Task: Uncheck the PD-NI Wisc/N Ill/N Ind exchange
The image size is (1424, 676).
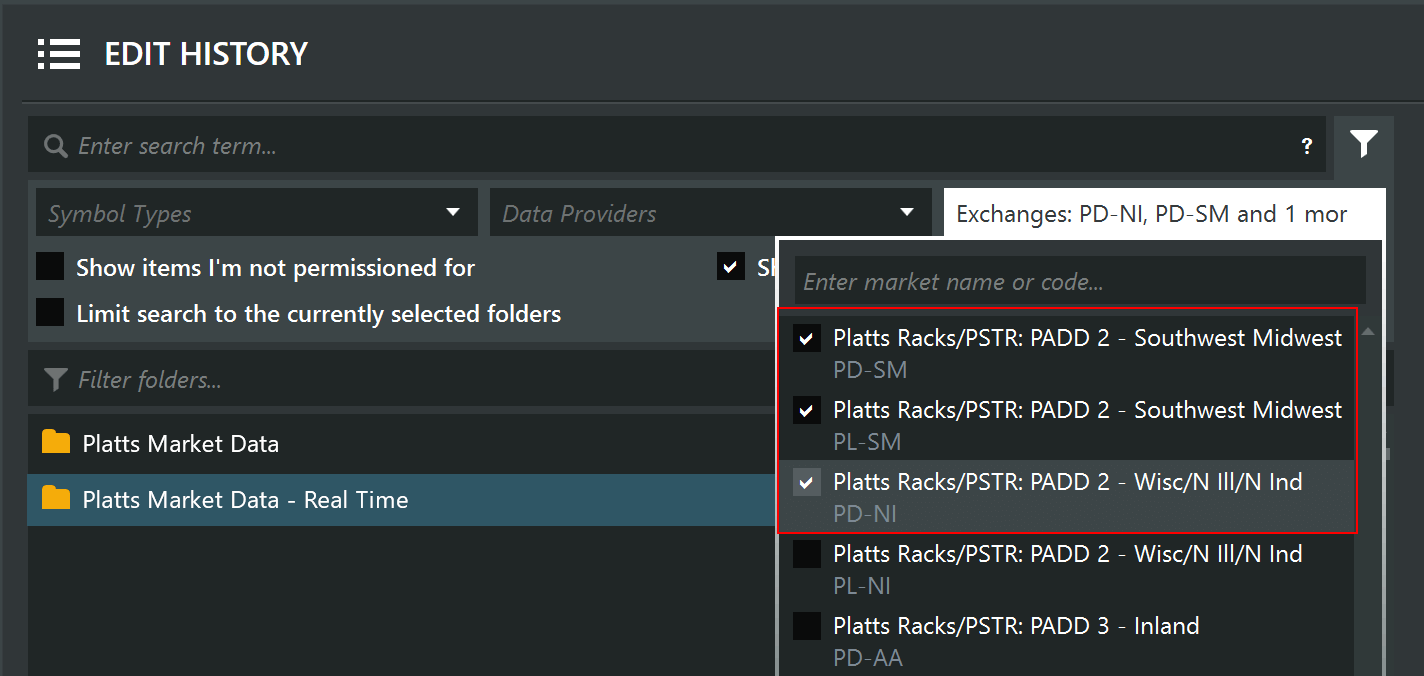Action: click(x=807, y=482)
